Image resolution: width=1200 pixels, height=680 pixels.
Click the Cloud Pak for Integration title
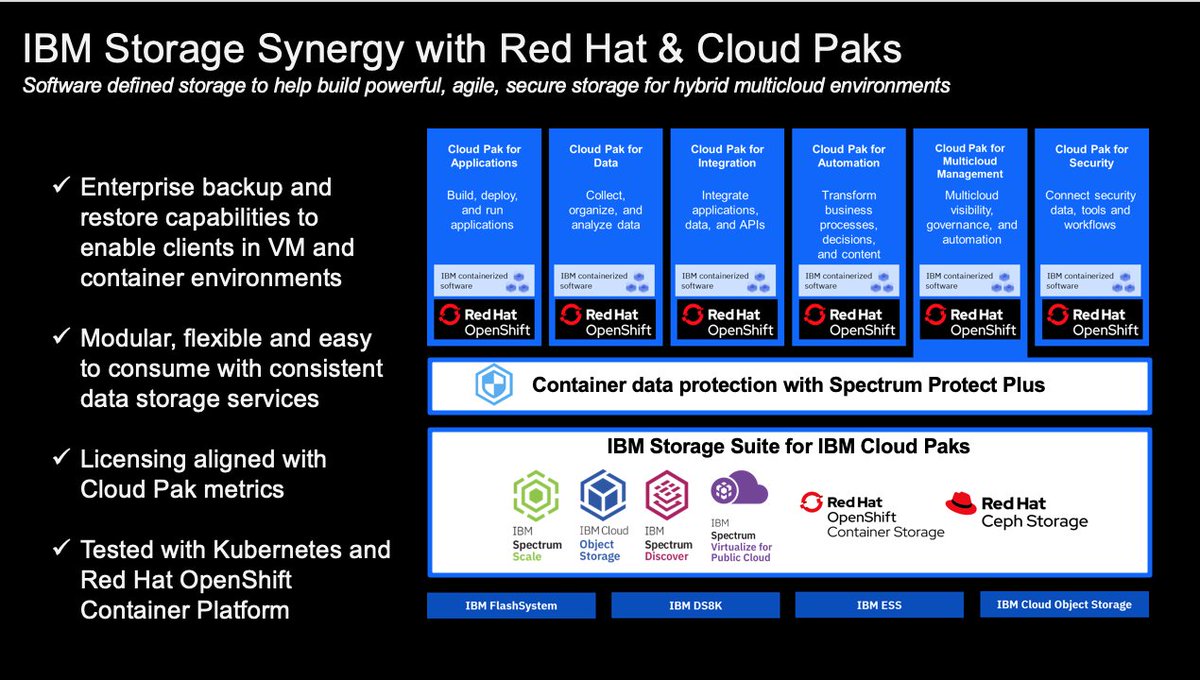(x=727, y=156)
